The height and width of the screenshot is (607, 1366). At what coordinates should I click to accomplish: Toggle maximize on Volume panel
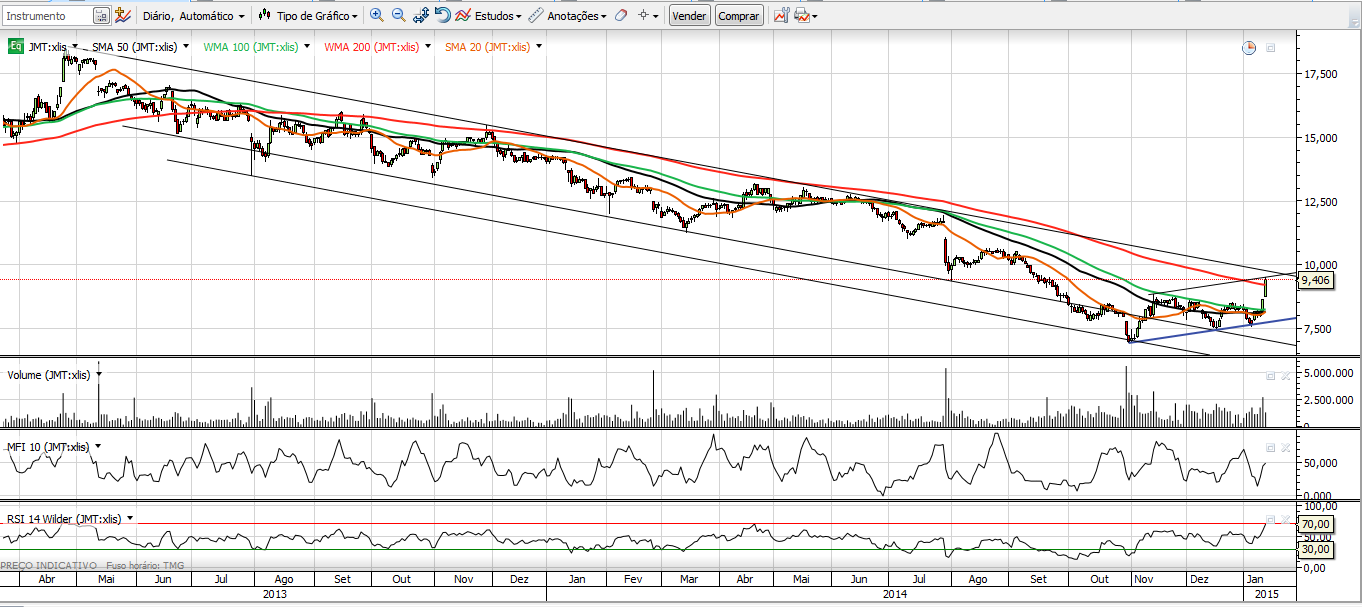pos(1270,376)
